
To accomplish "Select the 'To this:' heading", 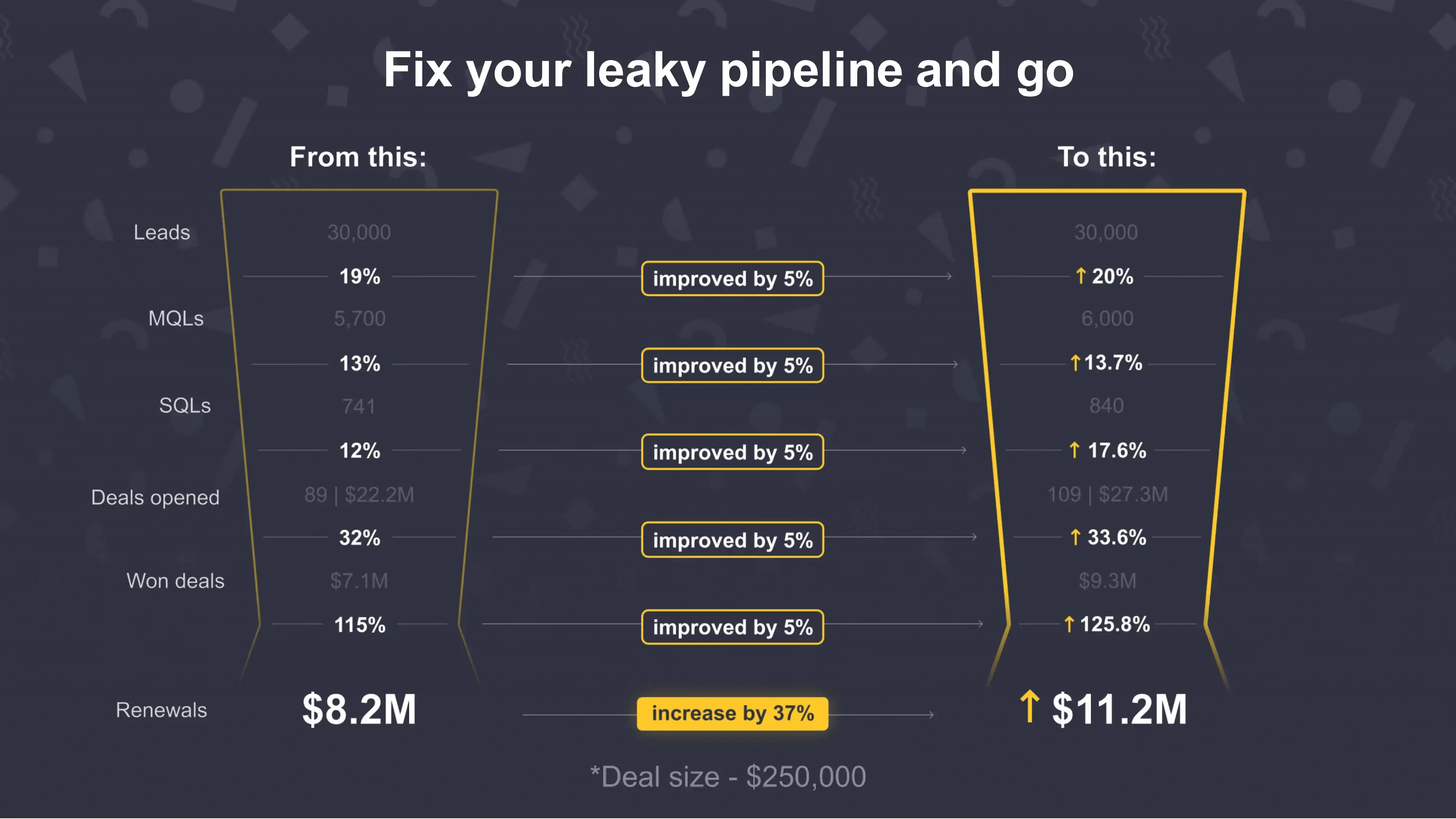I will point(1107,157).
